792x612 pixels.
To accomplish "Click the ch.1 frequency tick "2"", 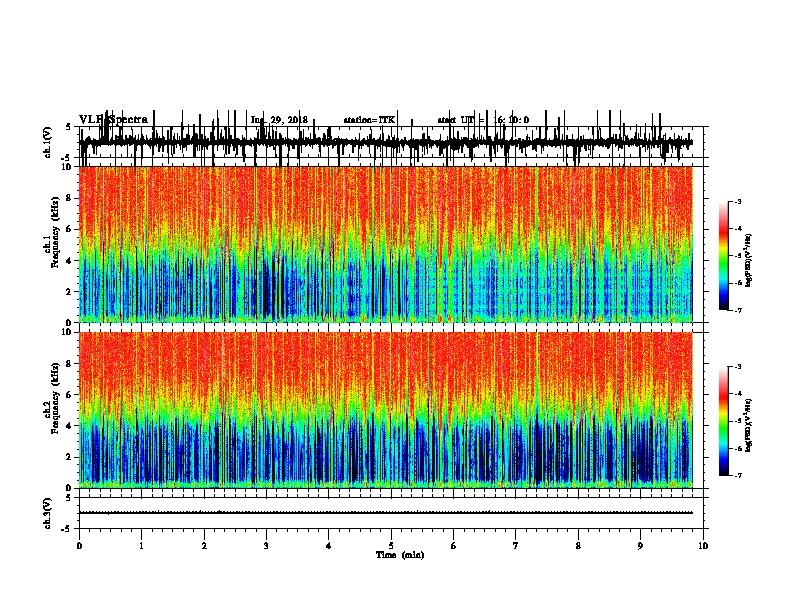I will 69,291.
